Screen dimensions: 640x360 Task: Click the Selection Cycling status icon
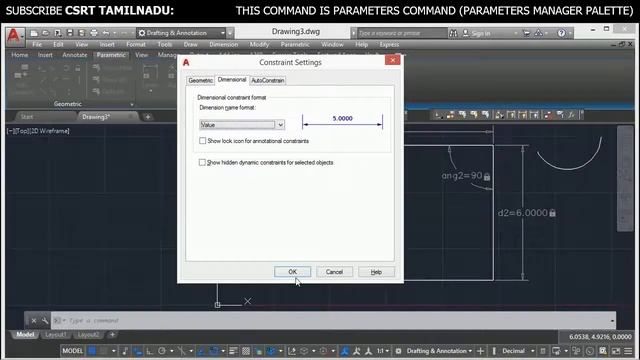tap(259, 351)
